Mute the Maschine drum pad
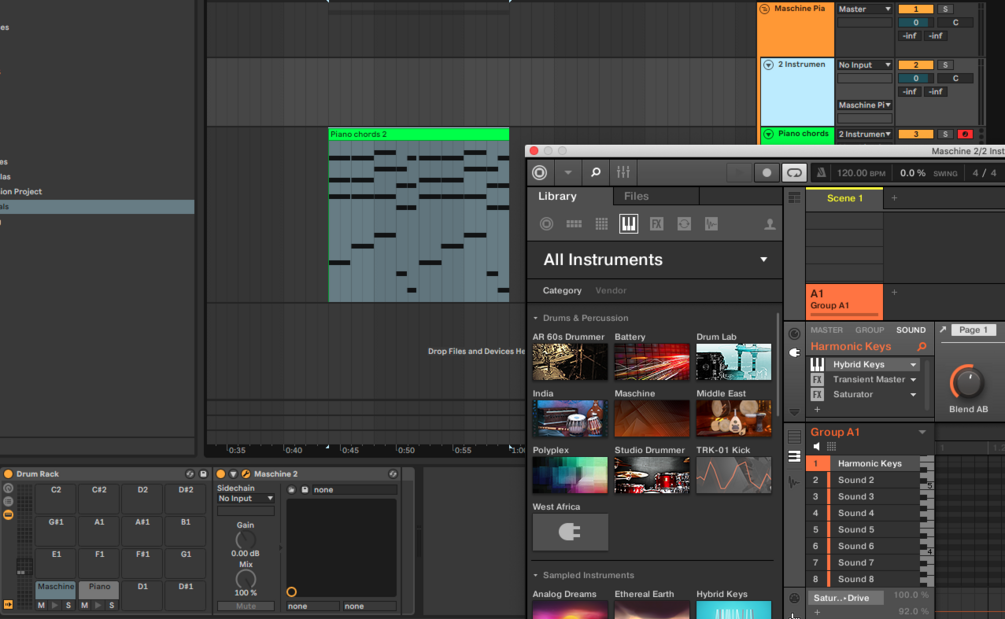The width and height of the screenshot is (1005, 619). click(41, 605)
